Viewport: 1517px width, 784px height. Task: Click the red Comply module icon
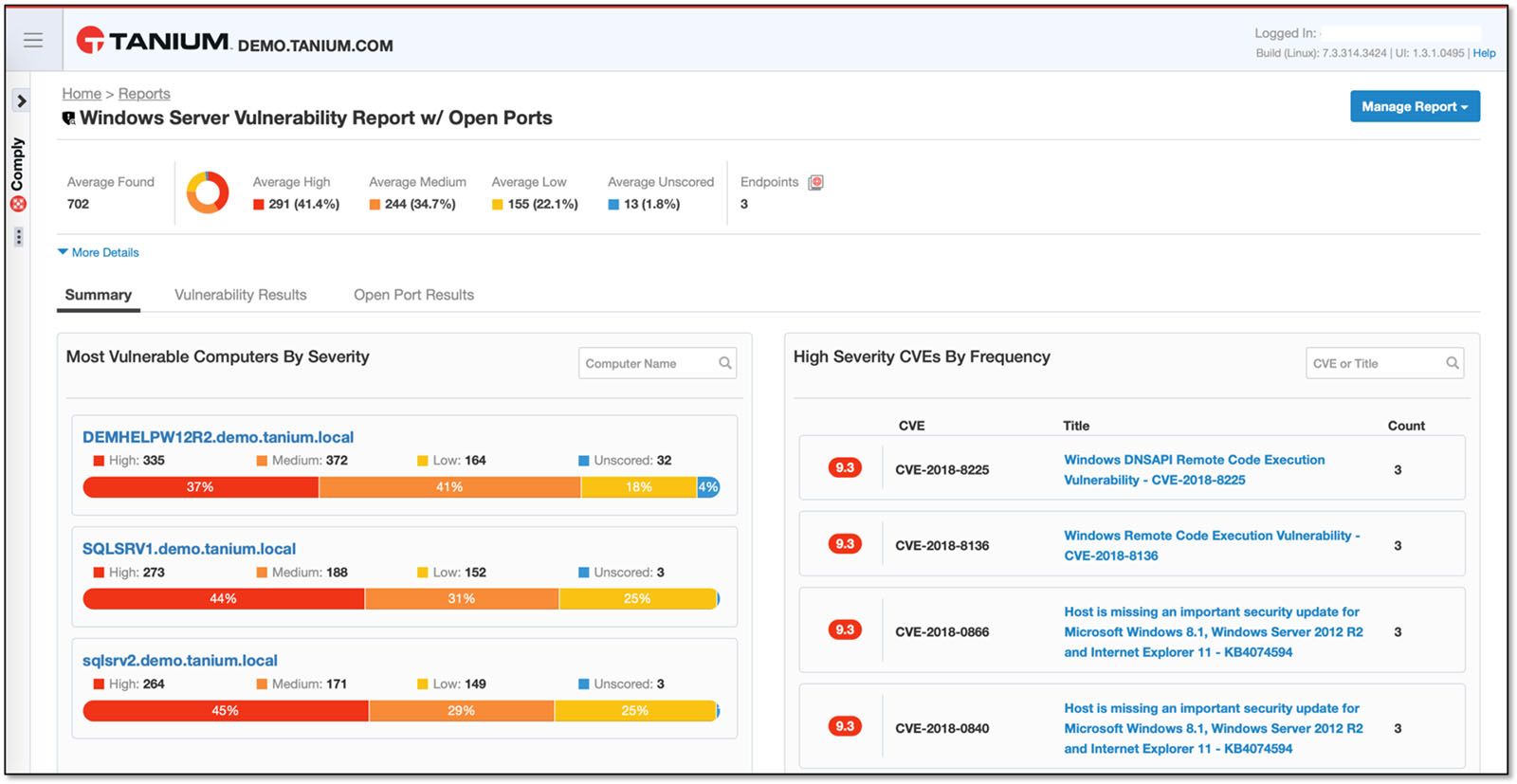(x=18, y=204)
